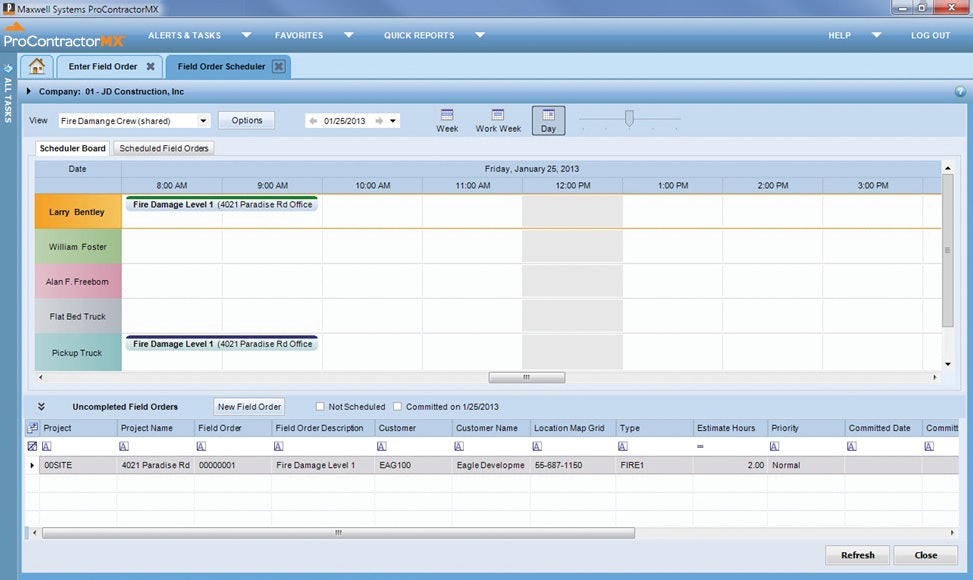Close the Enter Field Order tab
The height and width of the screenshot is (580, 973).
pyautogui.click(x=150, y=67)
